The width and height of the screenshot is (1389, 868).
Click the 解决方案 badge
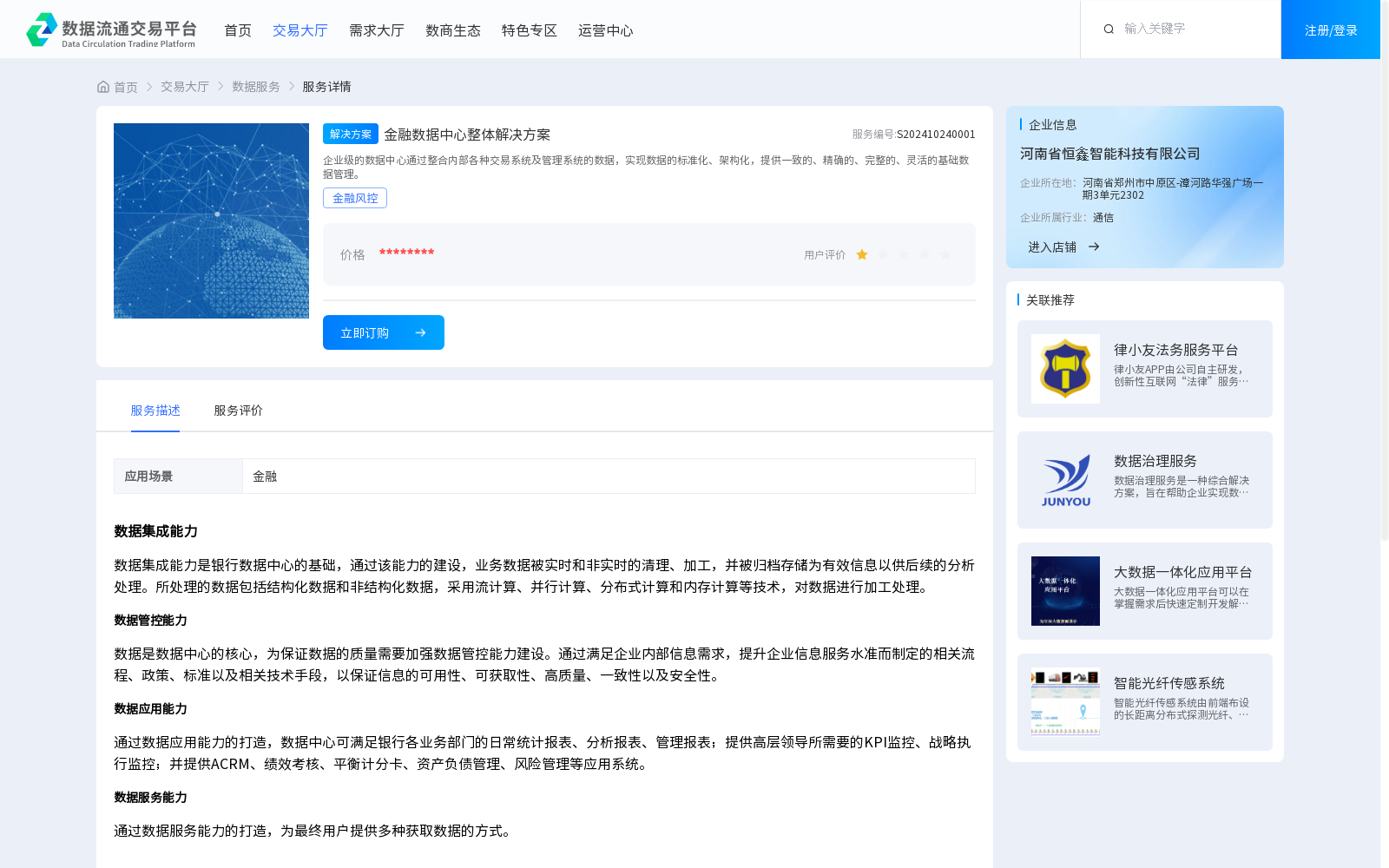[351, 134]
